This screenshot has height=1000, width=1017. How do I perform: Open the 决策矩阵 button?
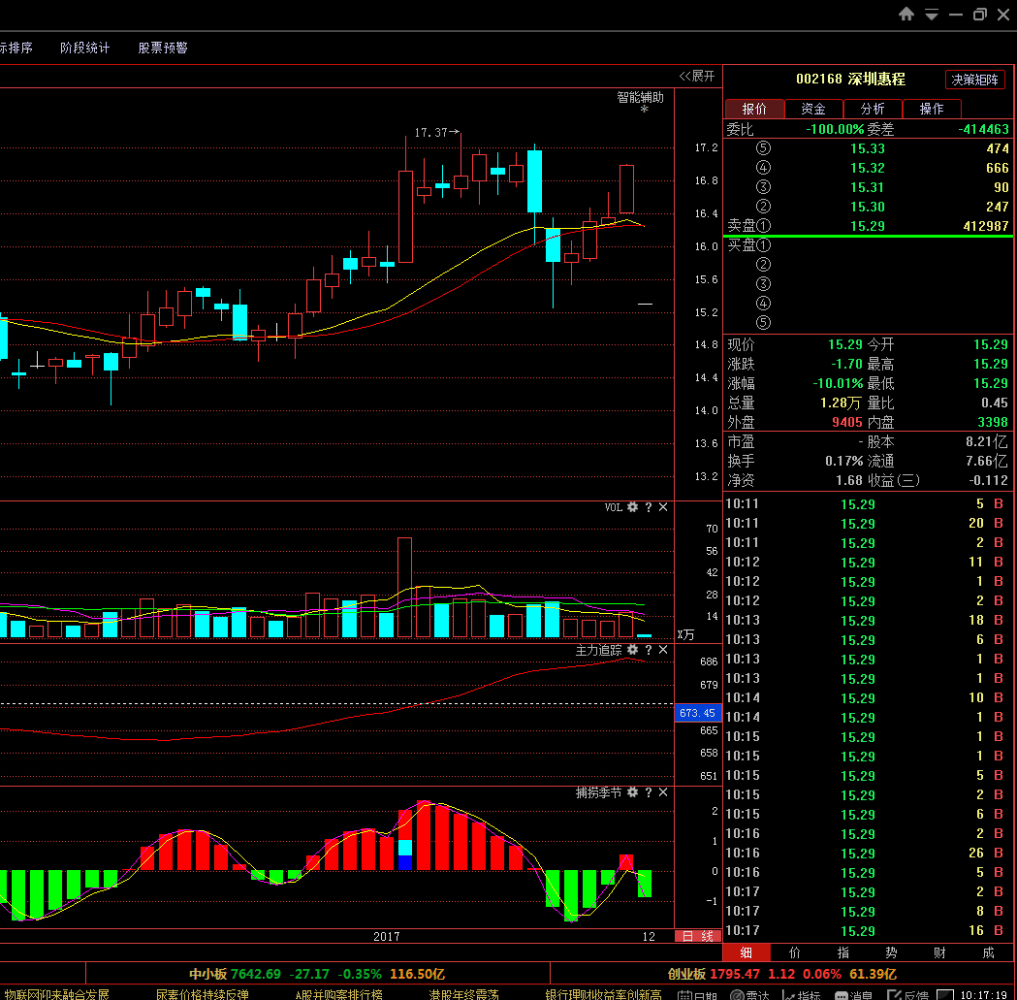click(974, 80)
